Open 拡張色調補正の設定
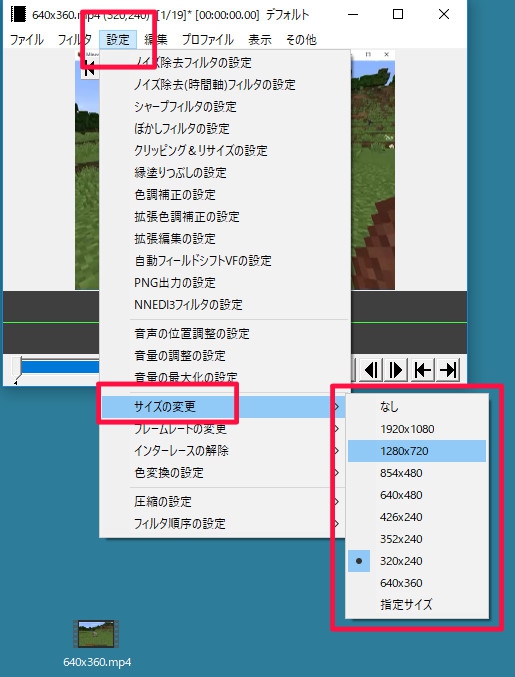The height and width of the screenshot is (677, 515). (x=224, y=217)
